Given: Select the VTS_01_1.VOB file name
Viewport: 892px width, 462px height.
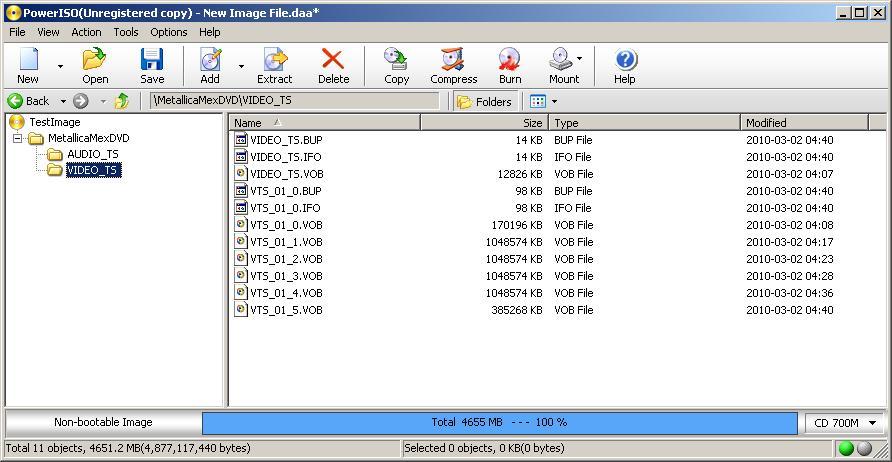Looking at the screenshot, I should pyautogui.click(x=286, y=242).
